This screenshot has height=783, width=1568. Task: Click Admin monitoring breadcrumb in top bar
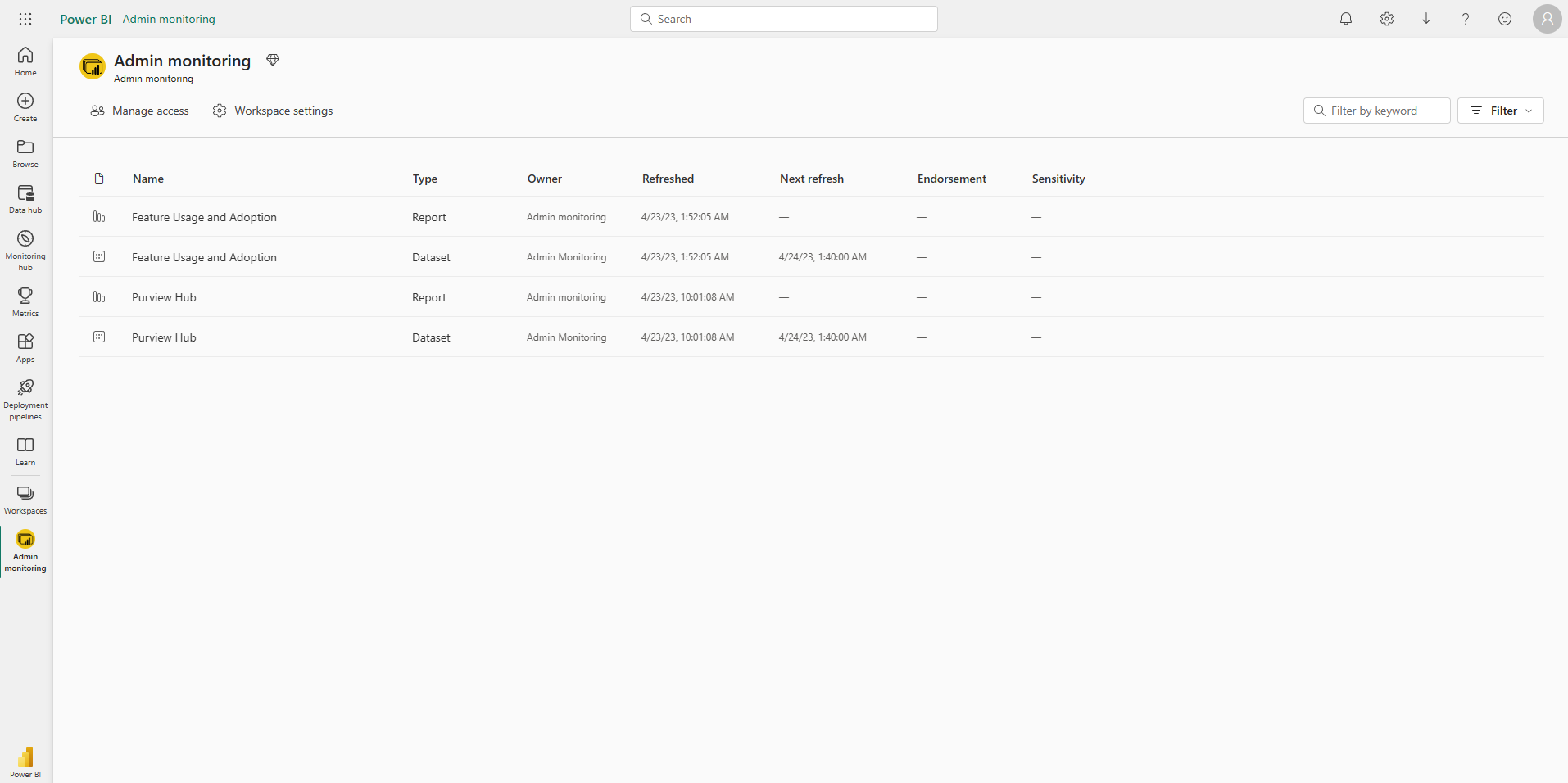click(x=169, y=19)
